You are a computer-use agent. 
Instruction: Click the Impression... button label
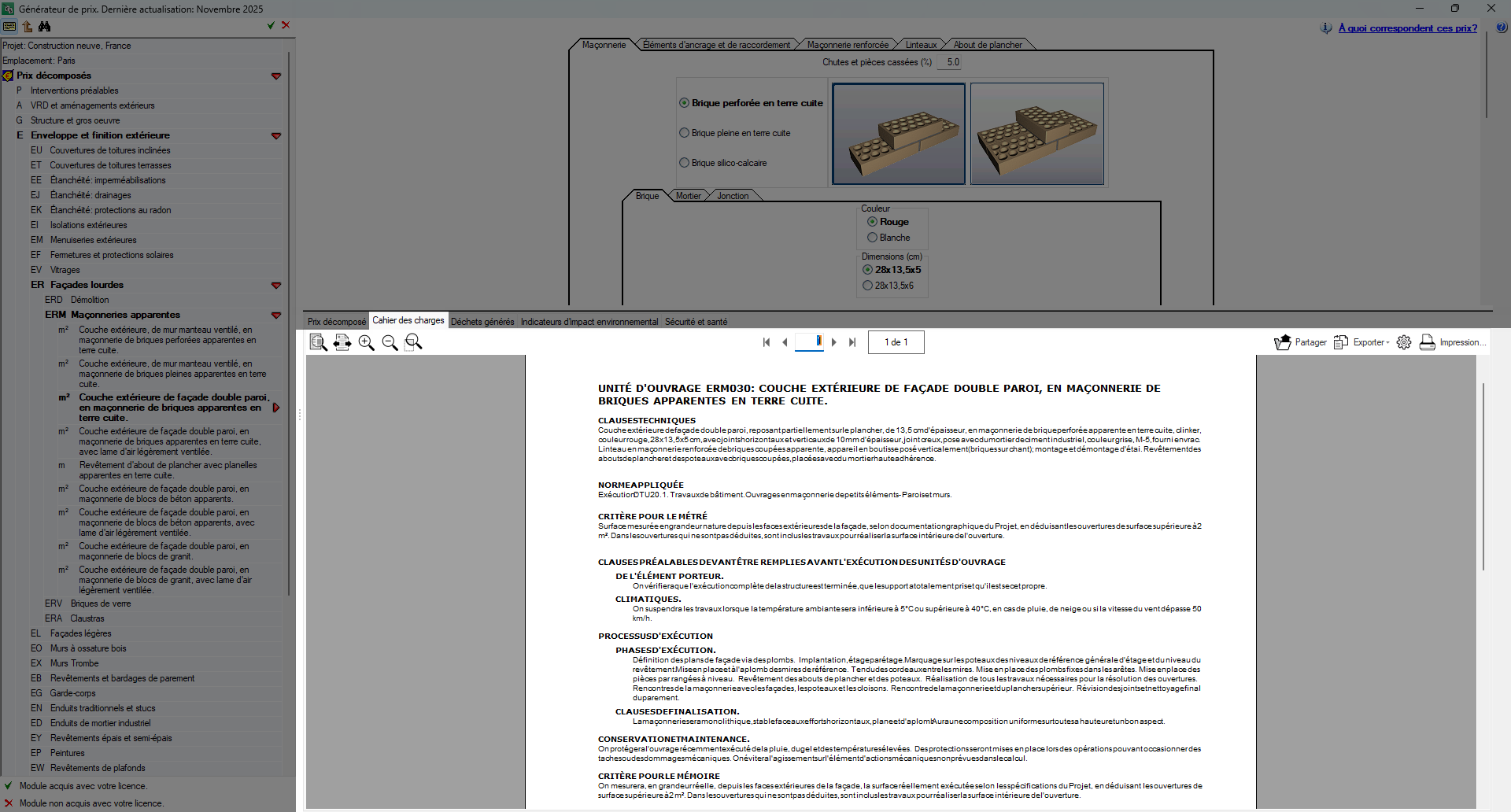pyautogui.click(x=1463, y=342)
